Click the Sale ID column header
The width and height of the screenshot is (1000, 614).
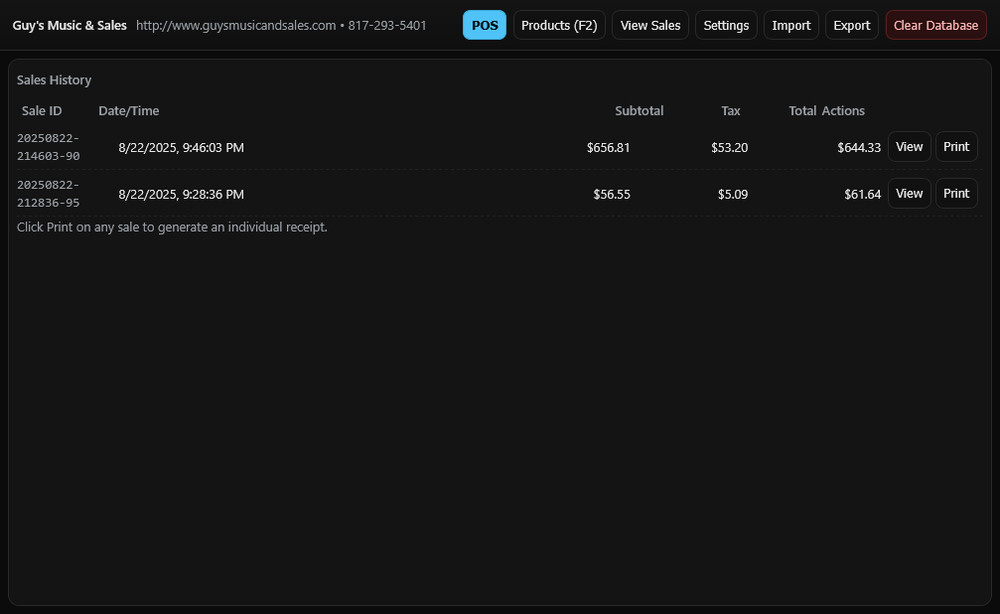tap(41, 110)
